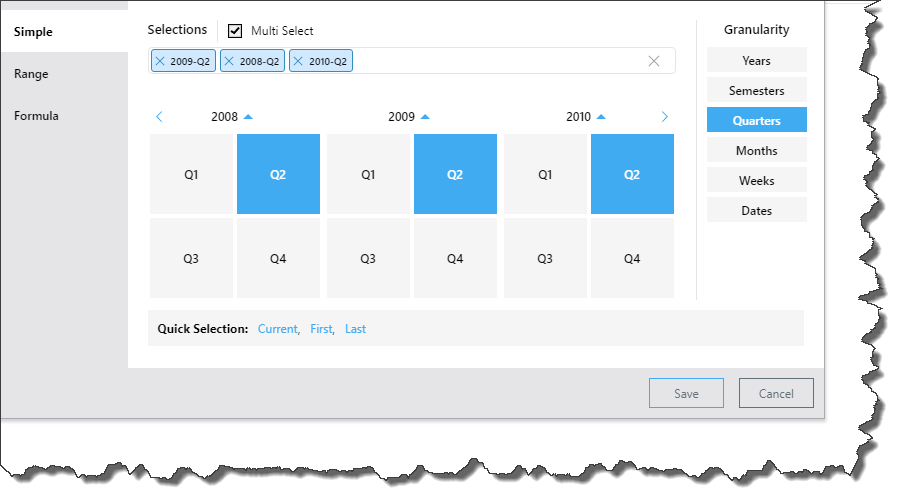Select Q3 of 2009
Screen dimensions: 905x504
pos(368,258)
